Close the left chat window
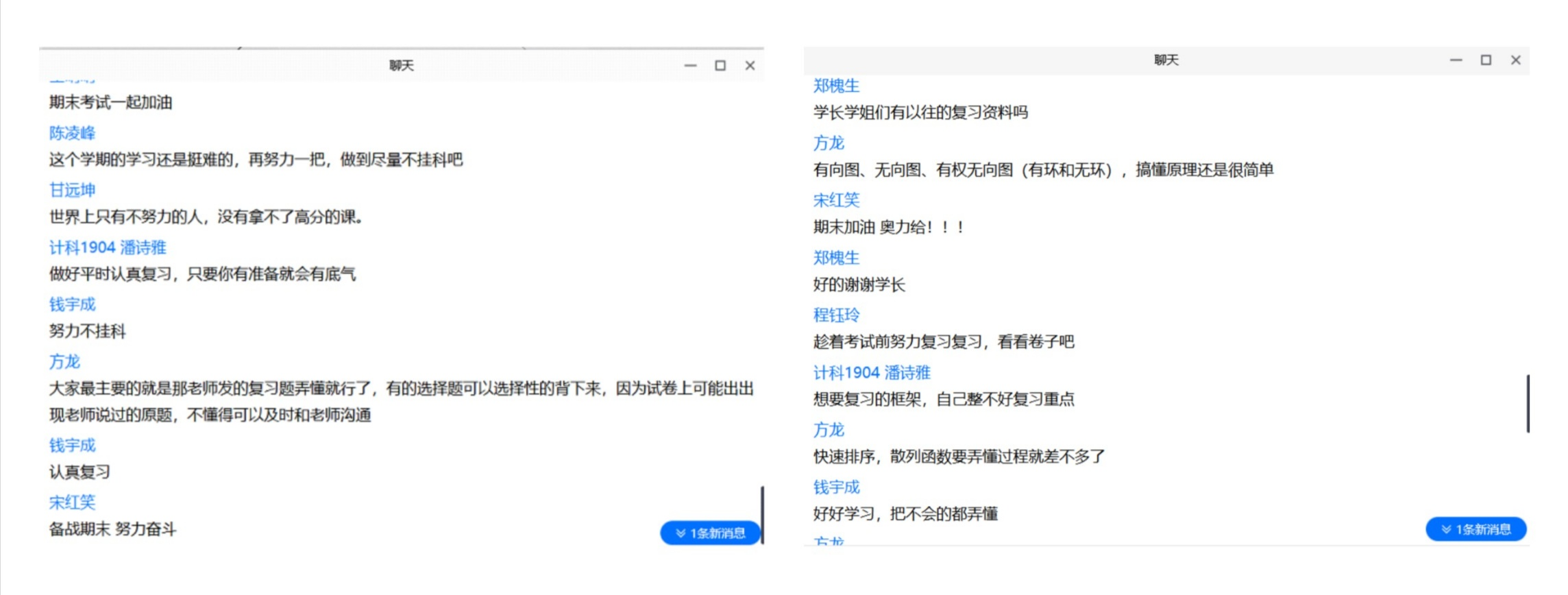The image size is (1568, 595). (x=750, y=66)
